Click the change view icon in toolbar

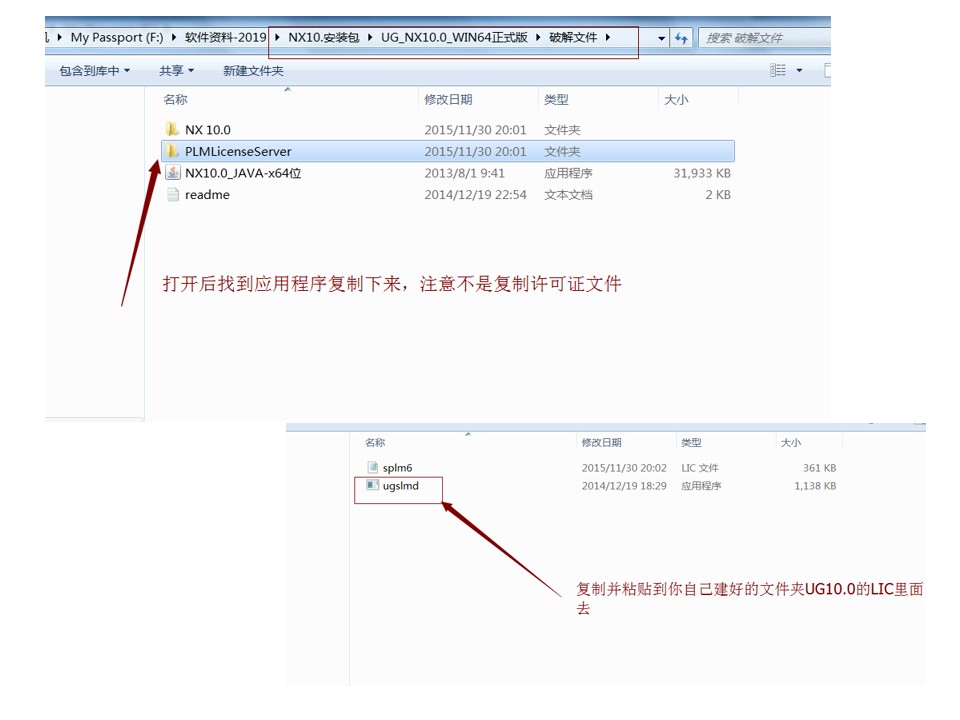pos(778,70)
